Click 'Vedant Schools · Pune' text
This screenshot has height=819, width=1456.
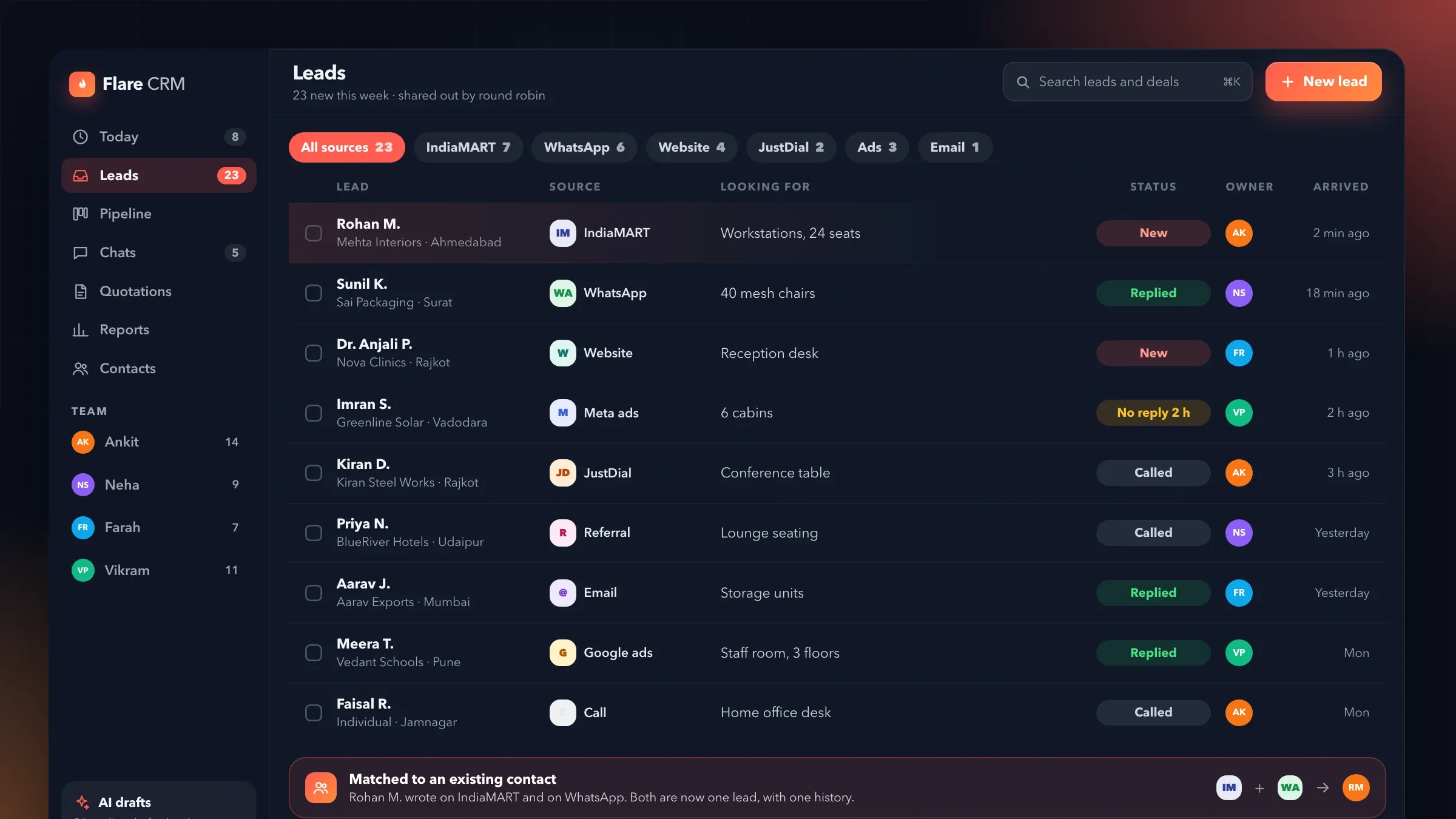(399, 662)
